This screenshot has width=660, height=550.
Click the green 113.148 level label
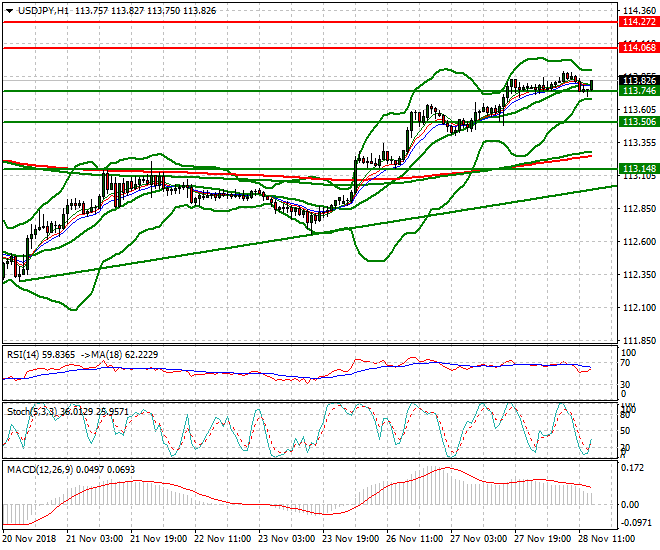[x=639, y=169]
